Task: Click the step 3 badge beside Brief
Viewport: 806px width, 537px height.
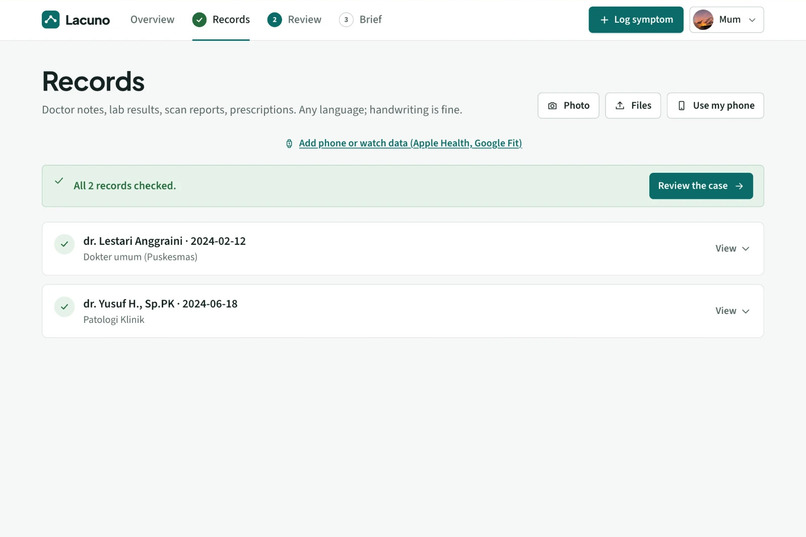Action: (x=346, y=20)
